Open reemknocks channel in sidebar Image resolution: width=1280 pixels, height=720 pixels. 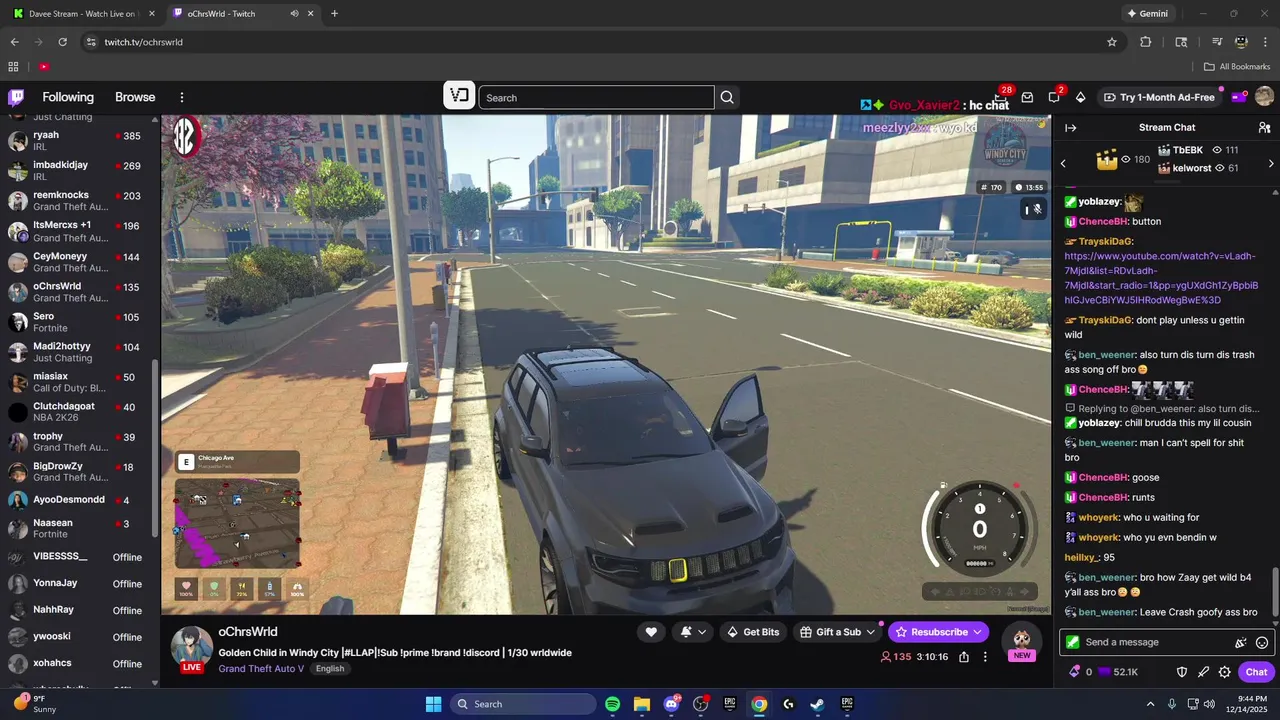tap(78, 201)
